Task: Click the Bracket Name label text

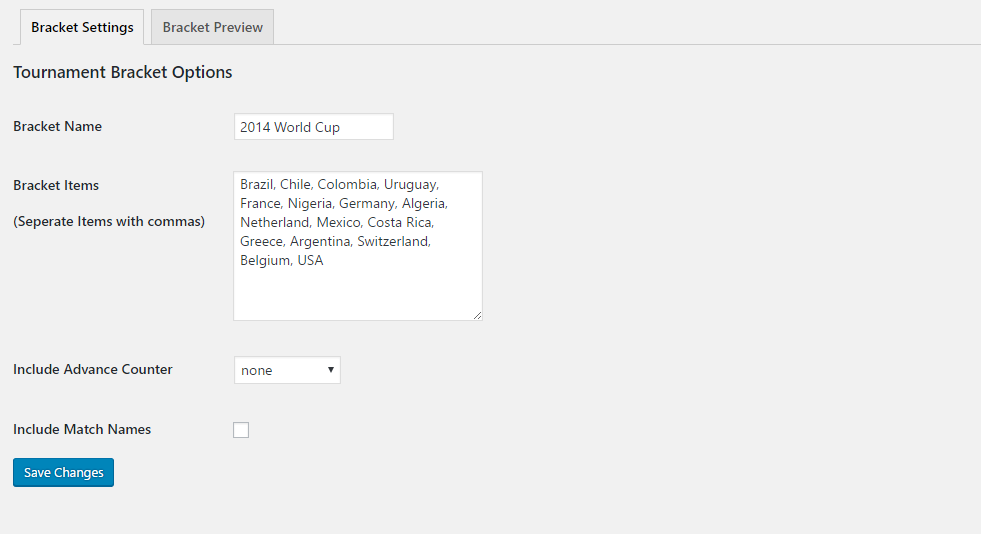Action: coord(58,126)
